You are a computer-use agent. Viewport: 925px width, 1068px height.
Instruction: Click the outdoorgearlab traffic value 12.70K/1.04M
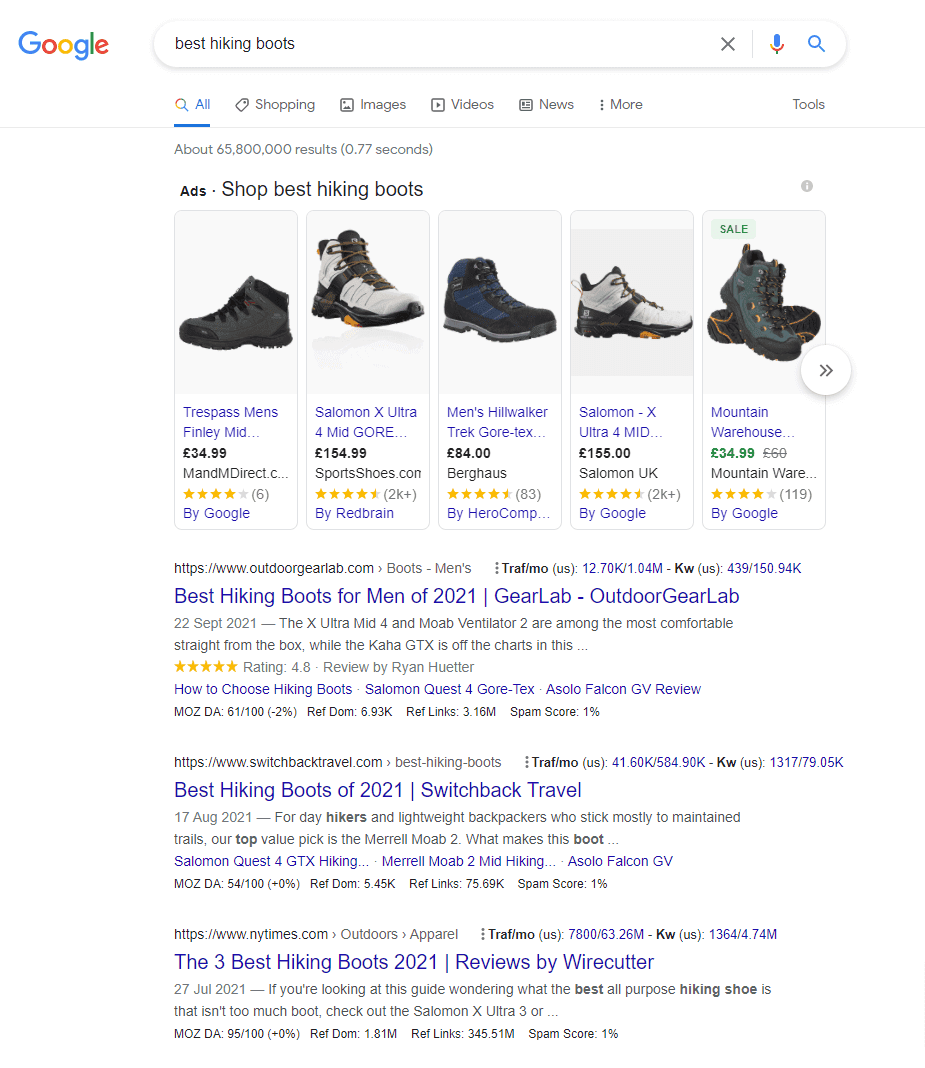[623, 569]
